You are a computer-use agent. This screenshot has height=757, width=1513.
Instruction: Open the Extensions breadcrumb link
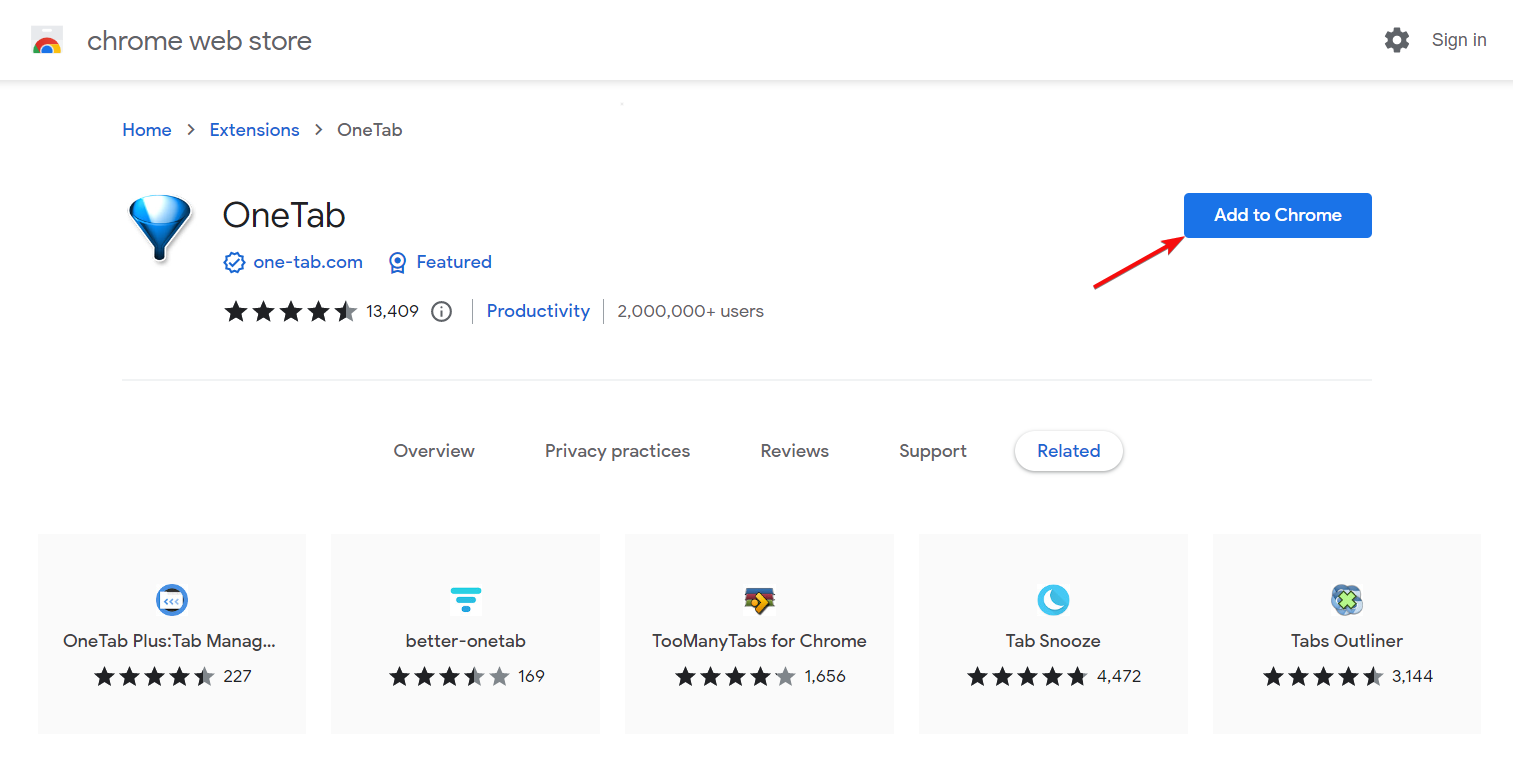point(254,130)
